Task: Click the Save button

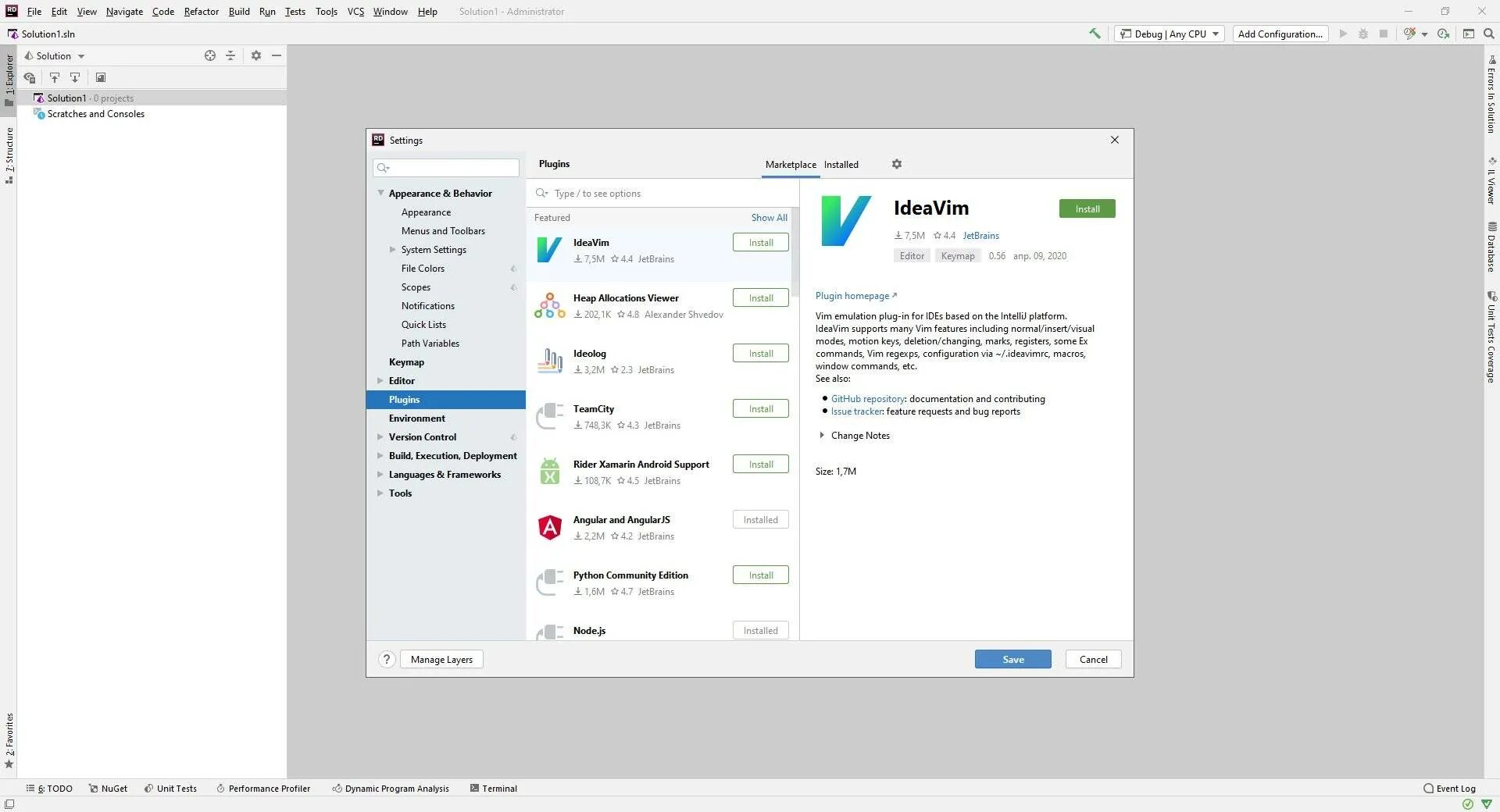Action: 1012,659
